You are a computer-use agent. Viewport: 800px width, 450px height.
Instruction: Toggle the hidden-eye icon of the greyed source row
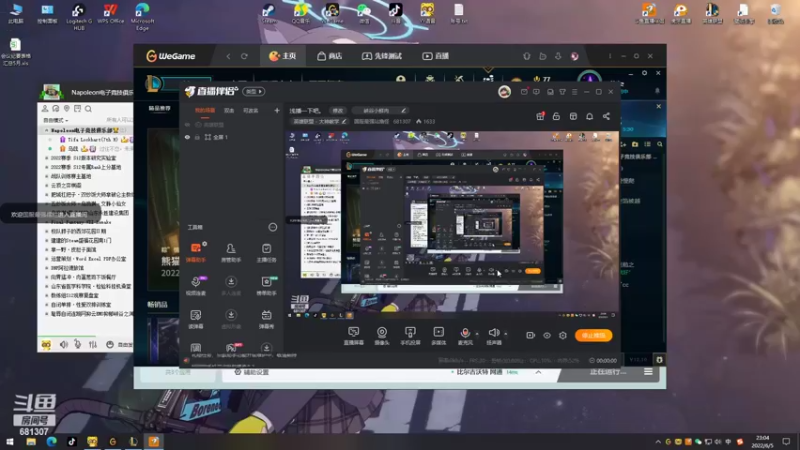pos(187,124)
